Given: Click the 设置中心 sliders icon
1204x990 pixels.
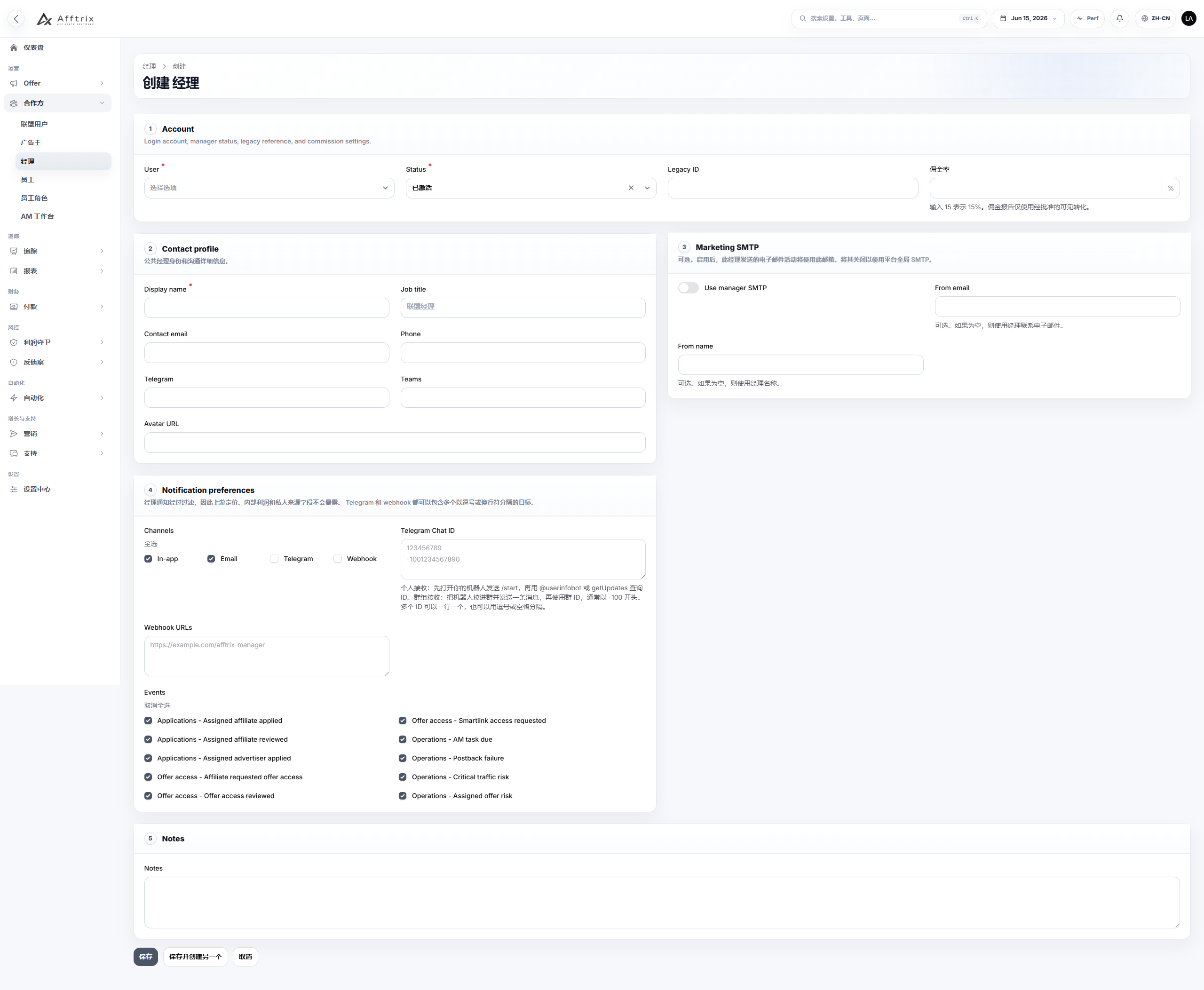Looking at the screenshot, I should 14,489.
